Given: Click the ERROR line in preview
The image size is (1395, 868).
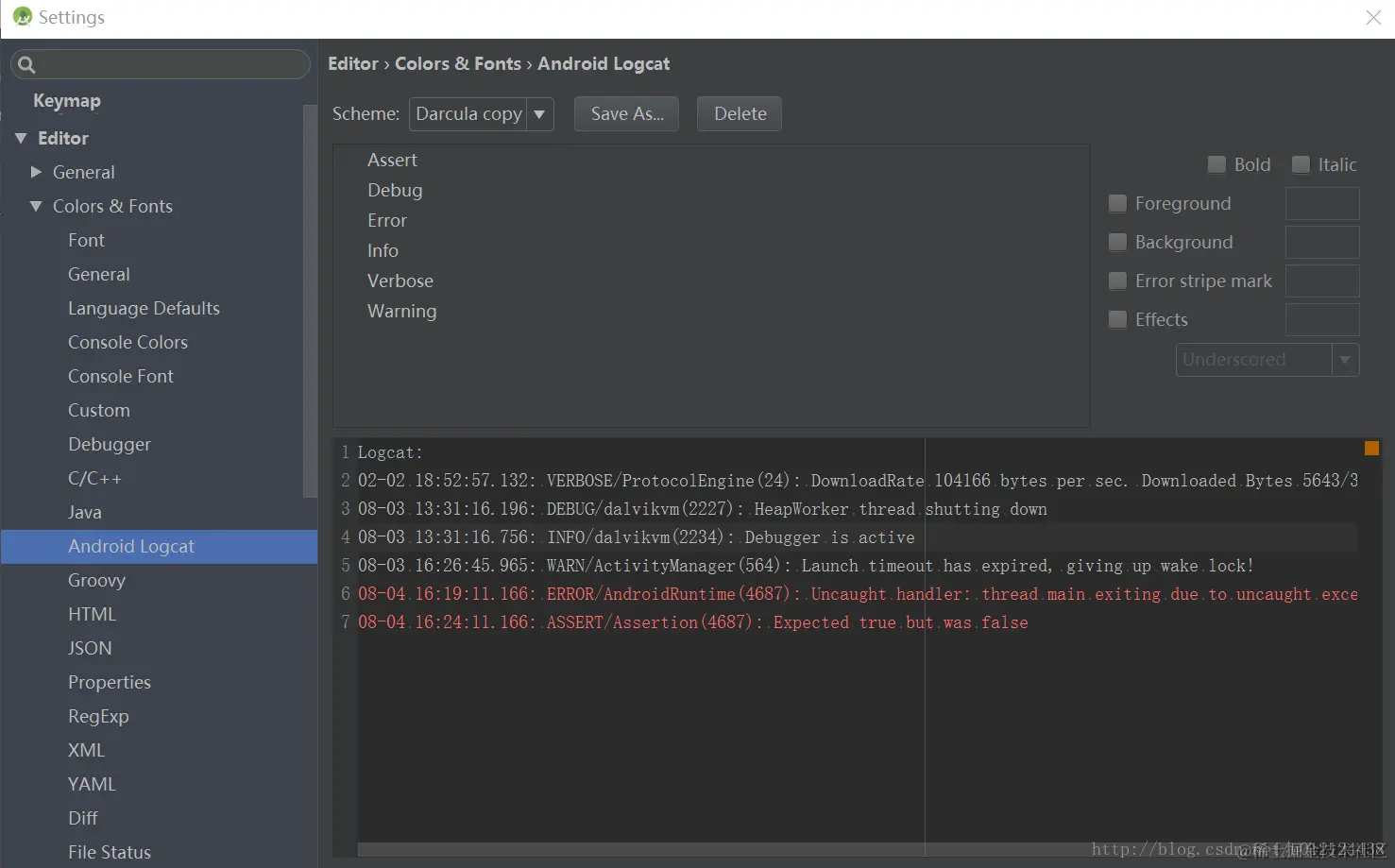Looking at the screenshot, I should tap(858, 594).
